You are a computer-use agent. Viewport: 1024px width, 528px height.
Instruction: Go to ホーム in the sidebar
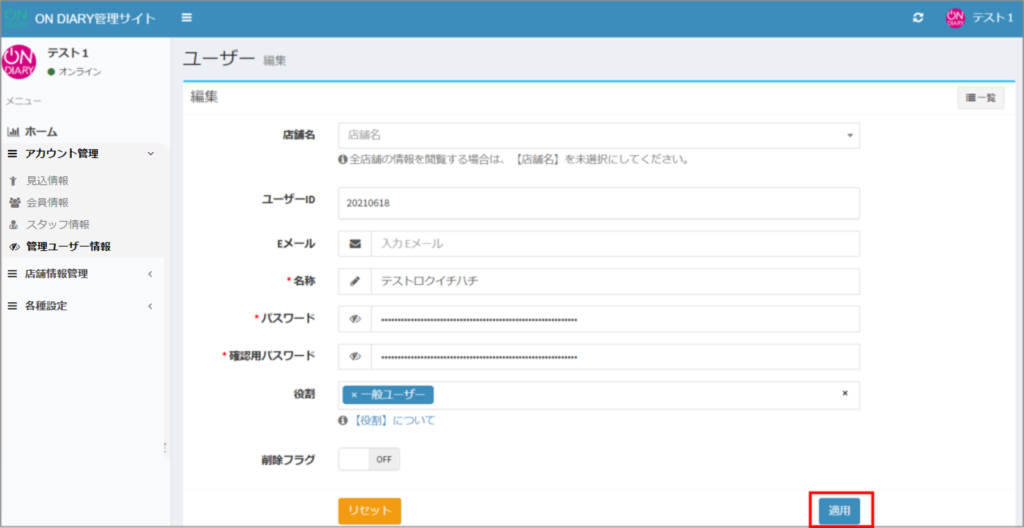(40, 132)
